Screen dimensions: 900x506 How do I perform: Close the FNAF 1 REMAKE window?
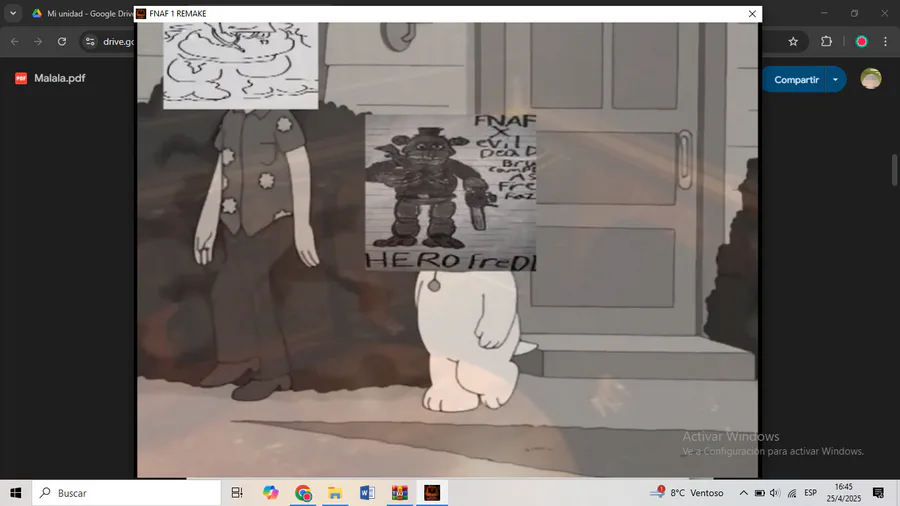[x=752, y=14]
